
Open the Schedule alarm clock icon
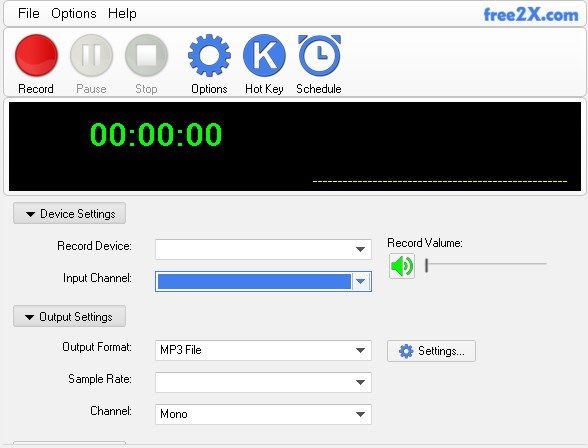(x=319, y=55)
